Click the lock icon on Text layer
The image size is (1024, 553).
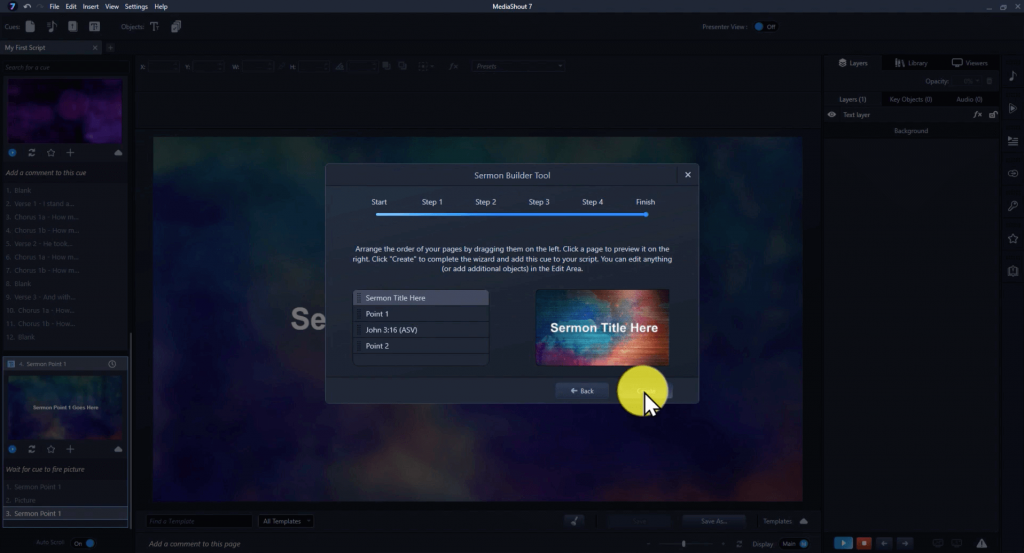coord(993,115)
